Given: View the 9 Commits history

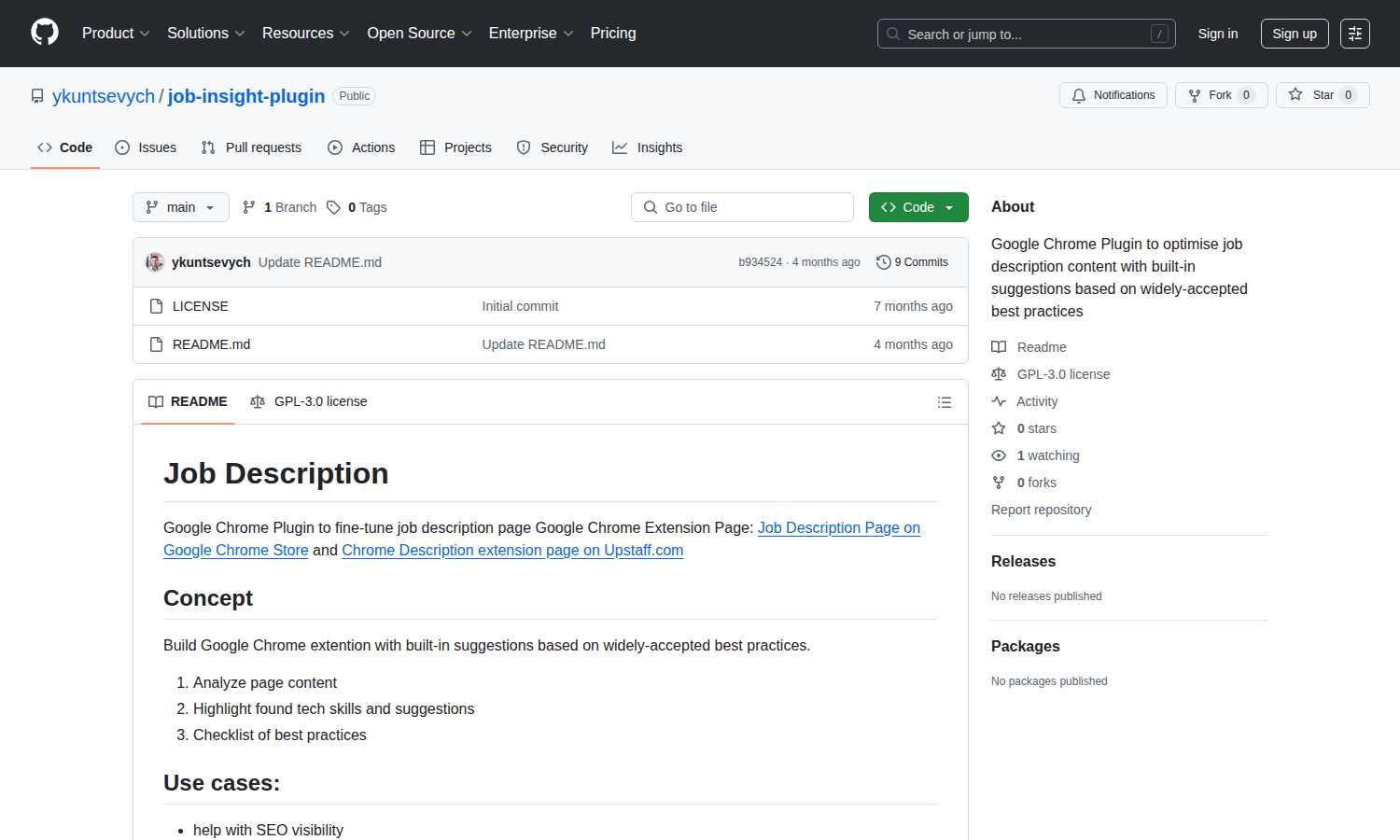Looking at the screenshot, I should coord(912,262).
